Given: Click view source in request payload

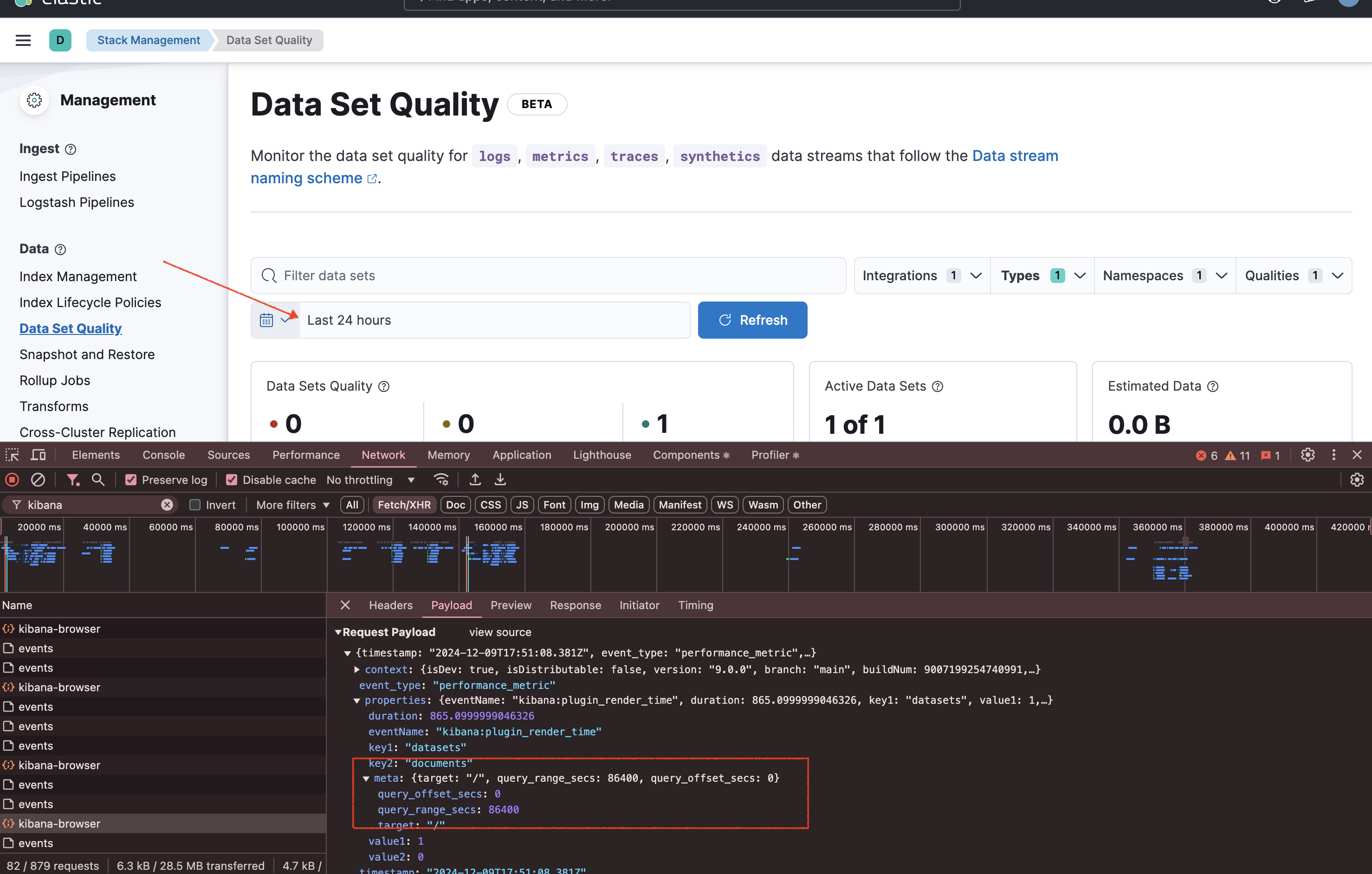Looking at the screenshot, I should point(500,633).
